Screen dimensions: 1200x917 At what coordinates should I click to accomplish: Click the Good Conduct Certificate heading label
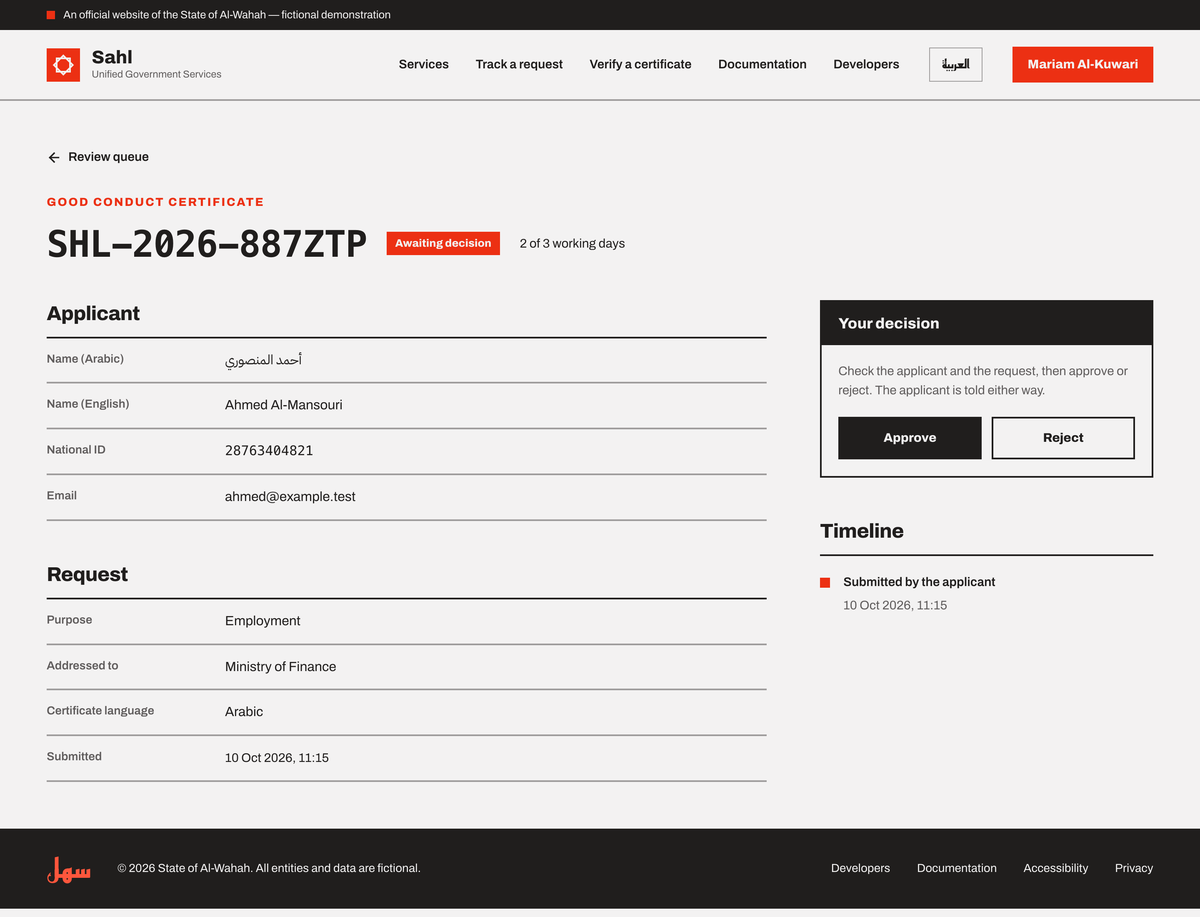155,202
